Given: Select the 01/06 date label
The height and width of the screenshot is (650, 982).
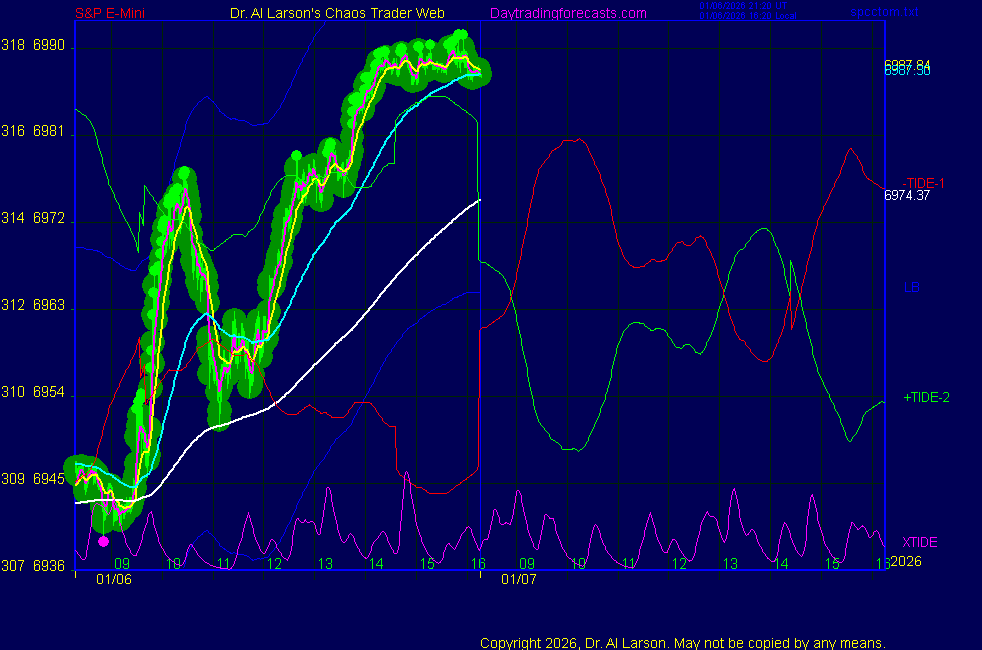Looking at the screenshot, I should pyautogui.click(x=114, y=579).
